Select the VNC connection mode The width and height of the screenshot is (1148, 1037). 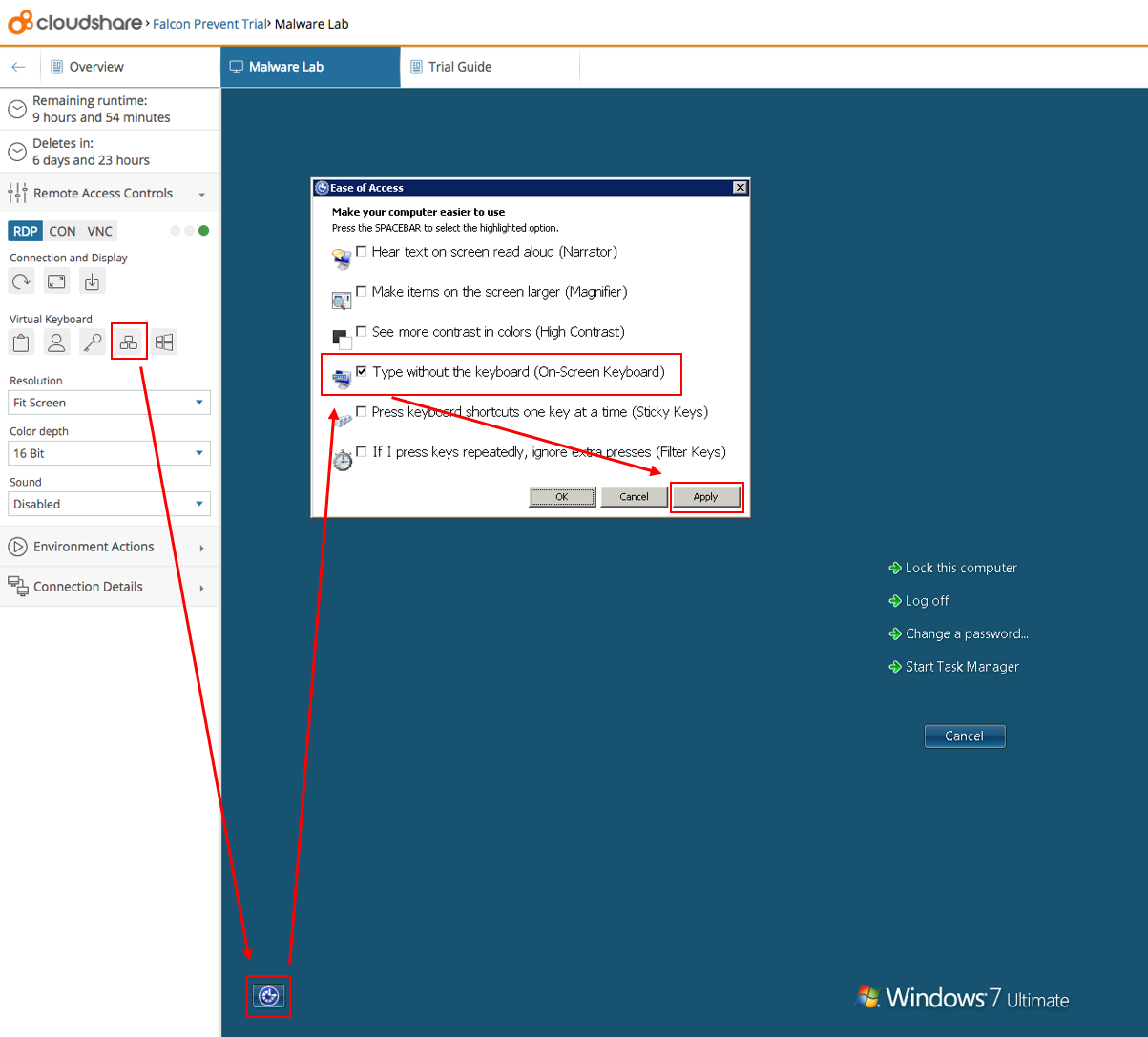click(x=99, y=231)
